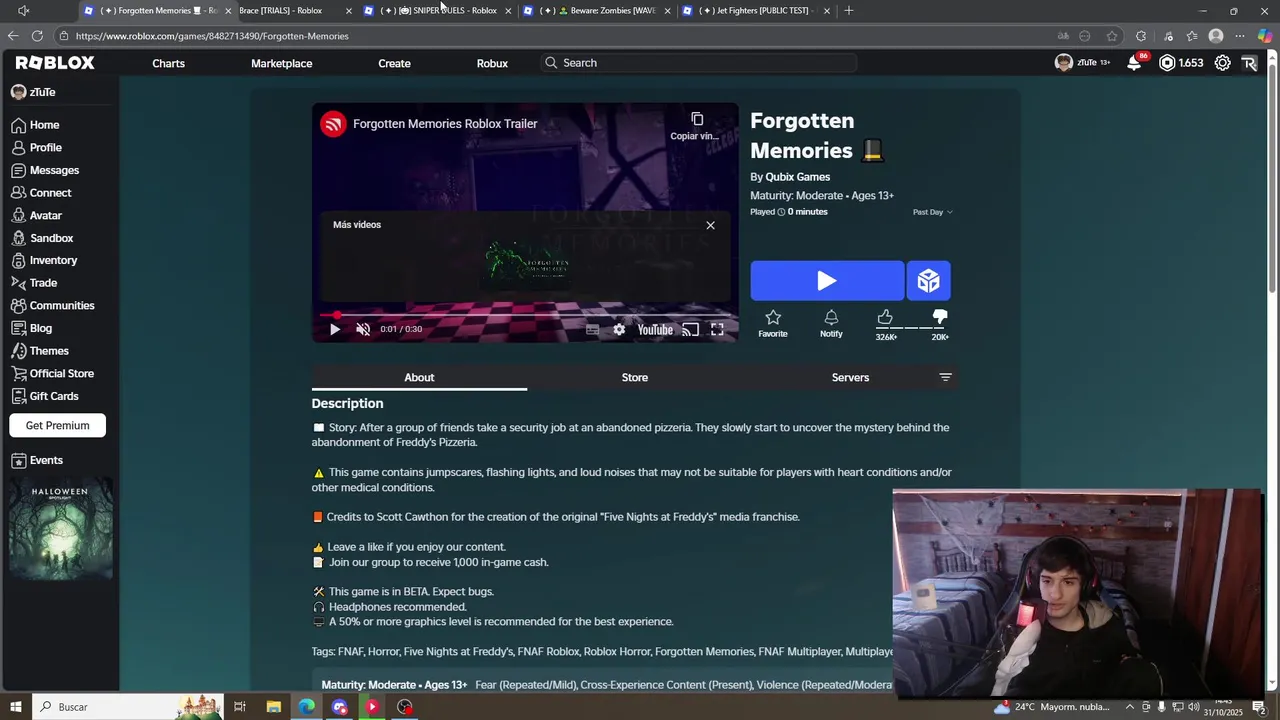Click the Get Premium button
Image resolution: width=1280 pixels, height=720 pixels.
click(x=57, y=425)
